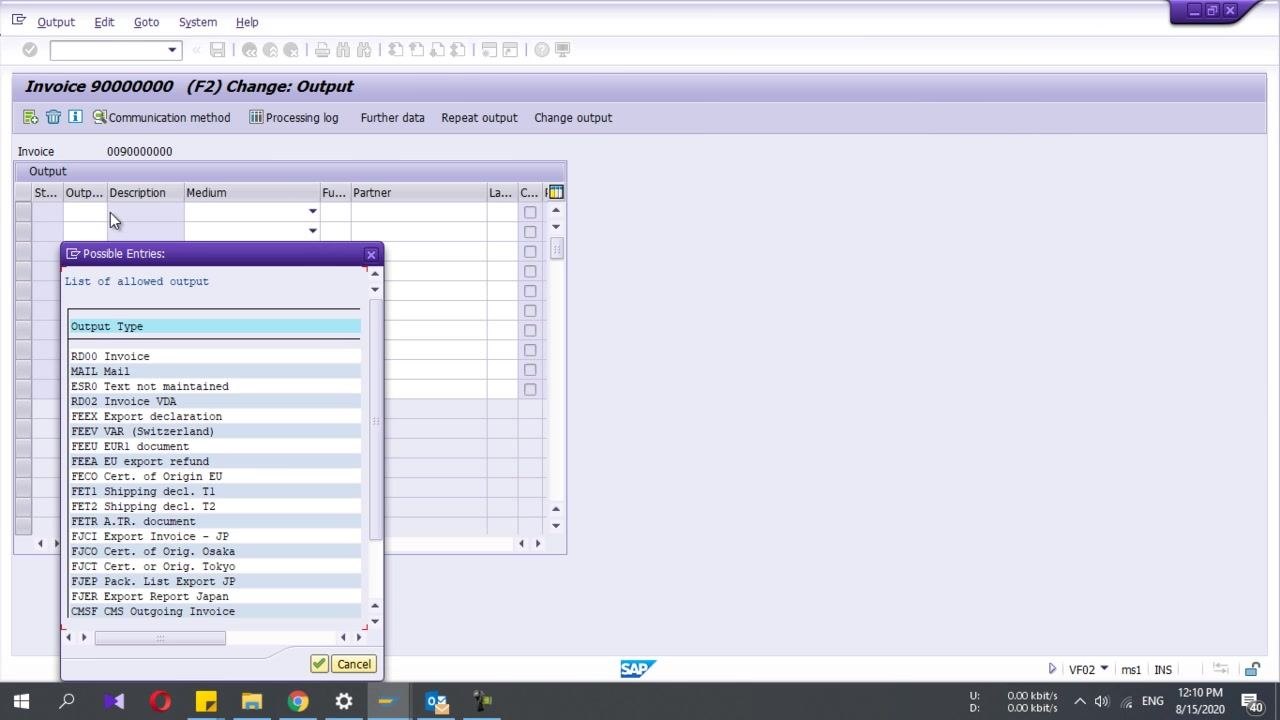Click the Windows Start button

[21, 701]
